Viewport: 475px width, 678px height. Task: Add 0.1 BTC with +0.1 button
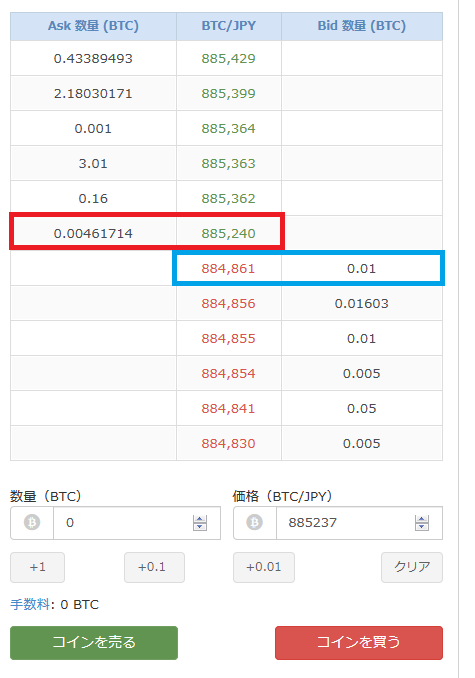(x=154, y=567)
